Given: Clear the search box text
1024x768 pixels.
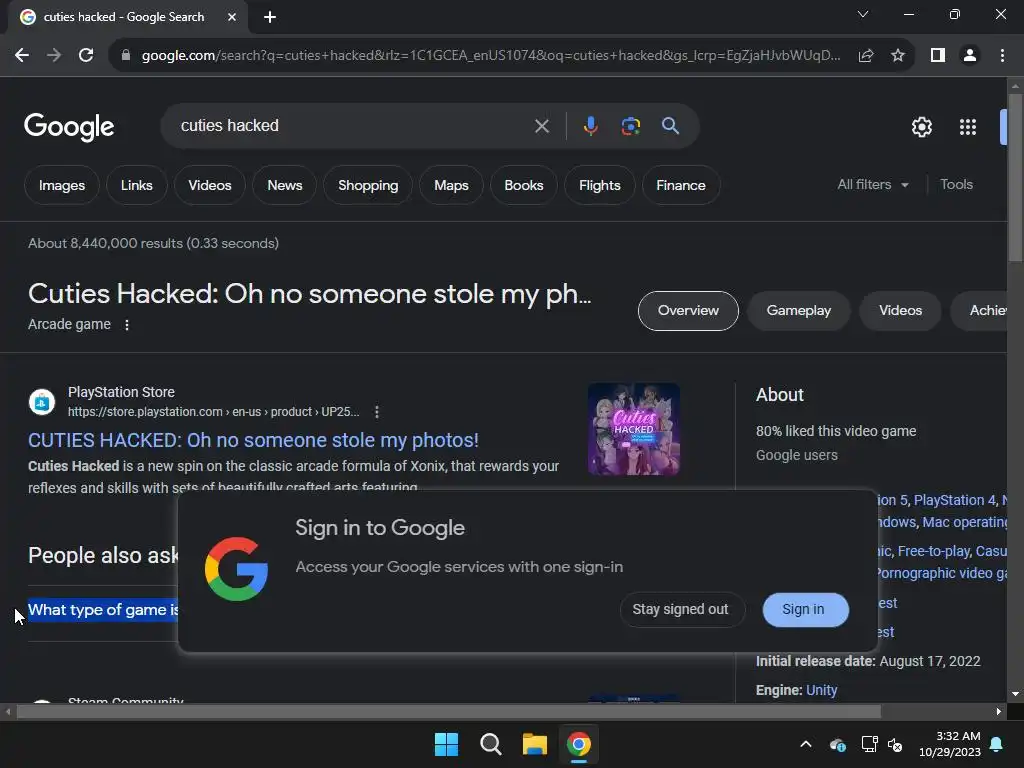Looking at the screenshot, I should (542, 126).
